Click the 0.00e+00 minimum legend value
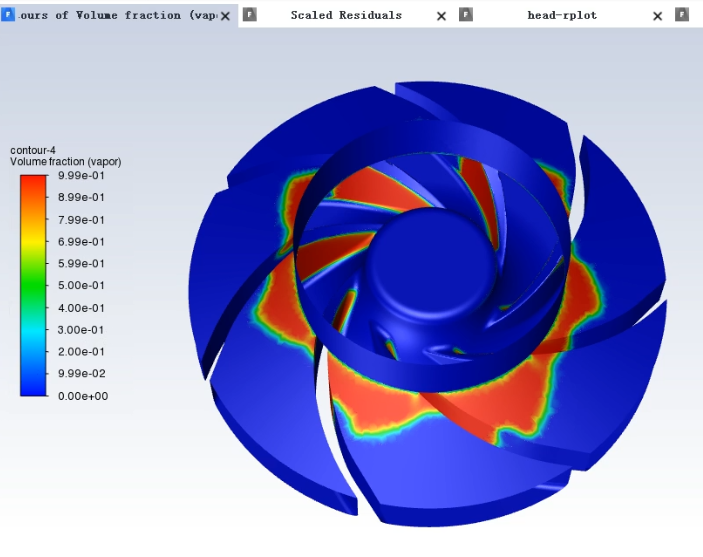This screenshot has width=703, height=557. [82, 396]
